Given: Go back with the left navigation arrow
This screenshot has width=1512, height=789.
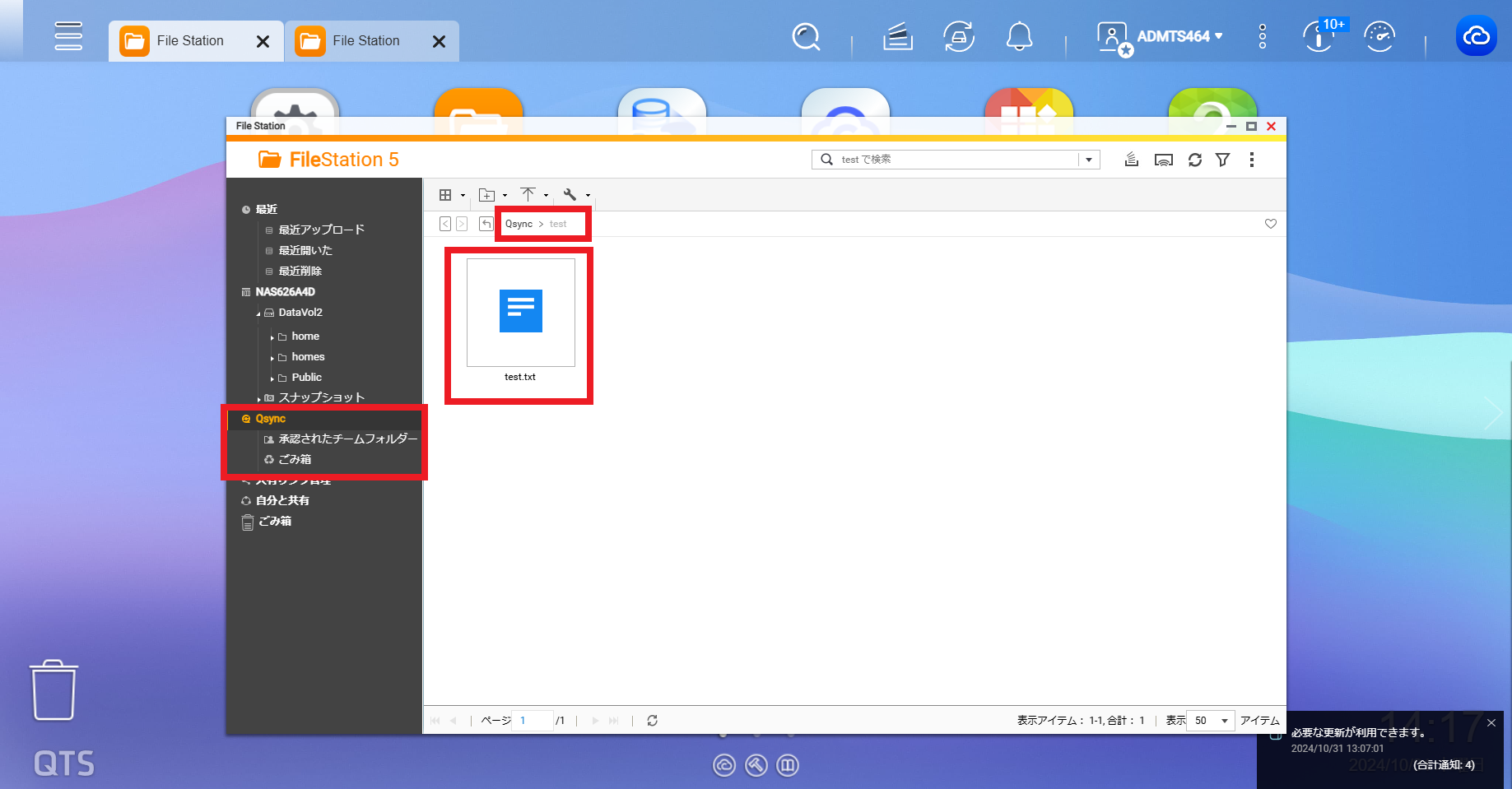Looking at the screenshot, I should coord(445,224).
